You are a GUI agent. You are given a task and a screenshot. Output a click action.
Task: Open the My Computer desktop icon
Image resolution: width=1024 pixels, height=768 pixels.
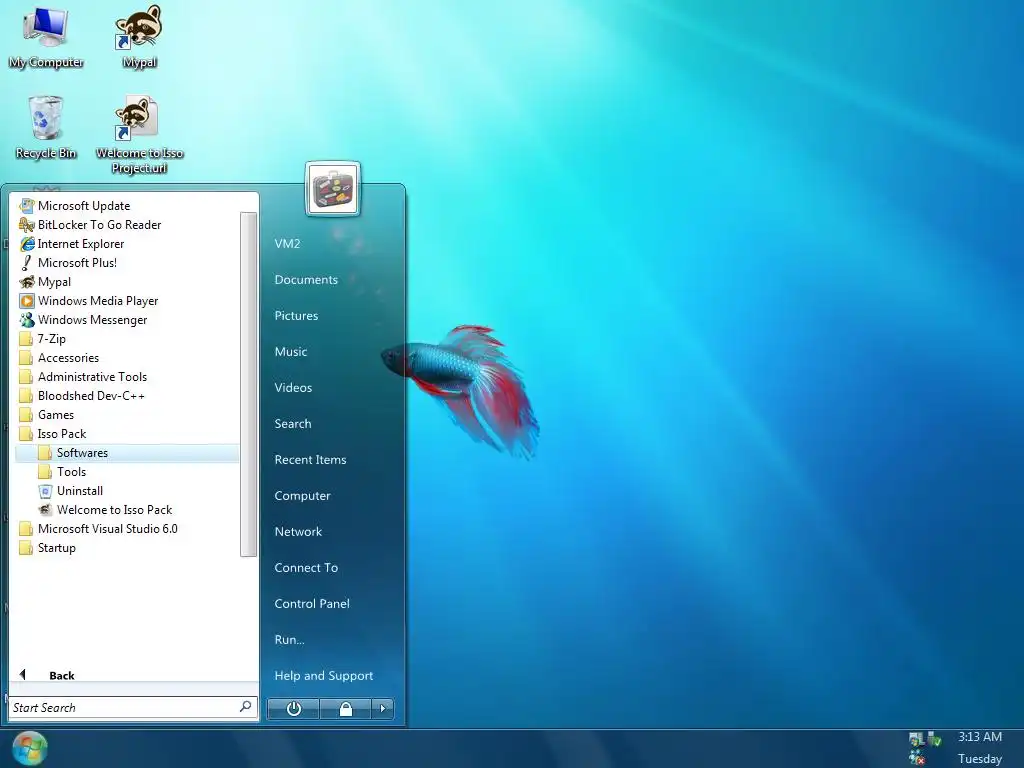(46, 38)
